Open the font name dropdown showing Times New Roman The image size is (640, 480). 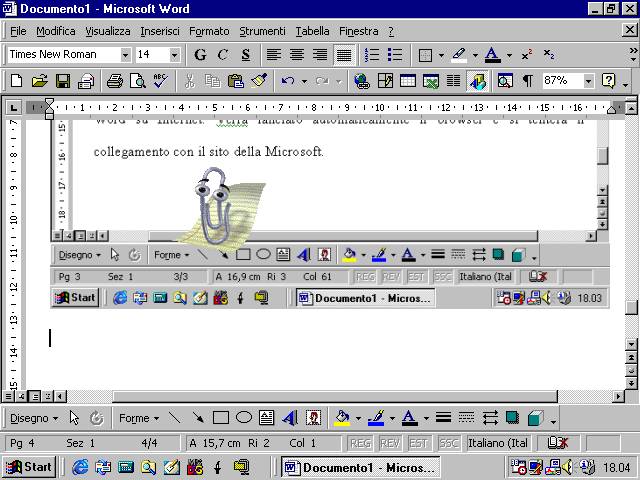point(125,55)
